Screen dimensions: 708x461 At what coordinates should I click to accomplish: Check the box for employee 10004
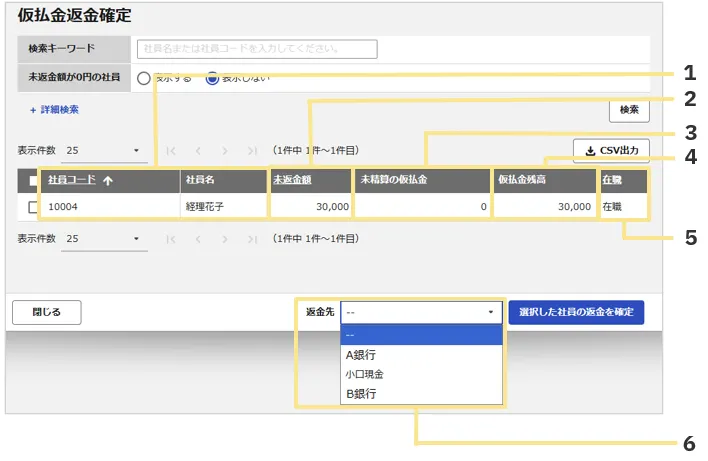point(33,207)
